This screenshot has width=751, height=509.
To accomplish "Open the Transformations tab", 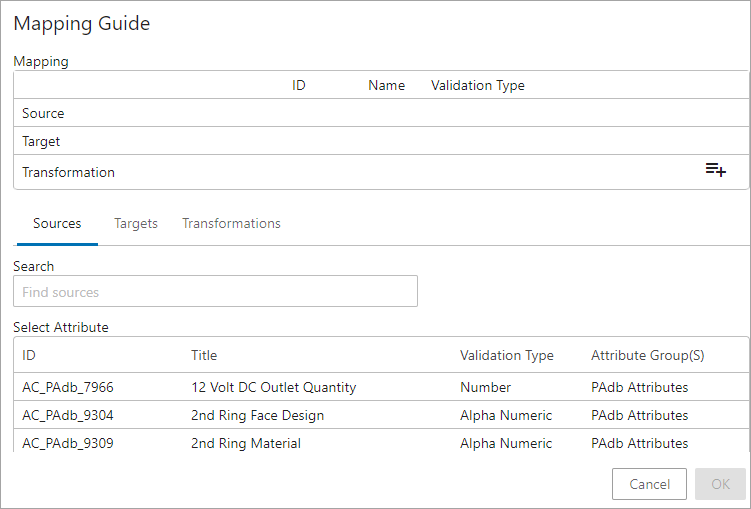I will 231,224.
